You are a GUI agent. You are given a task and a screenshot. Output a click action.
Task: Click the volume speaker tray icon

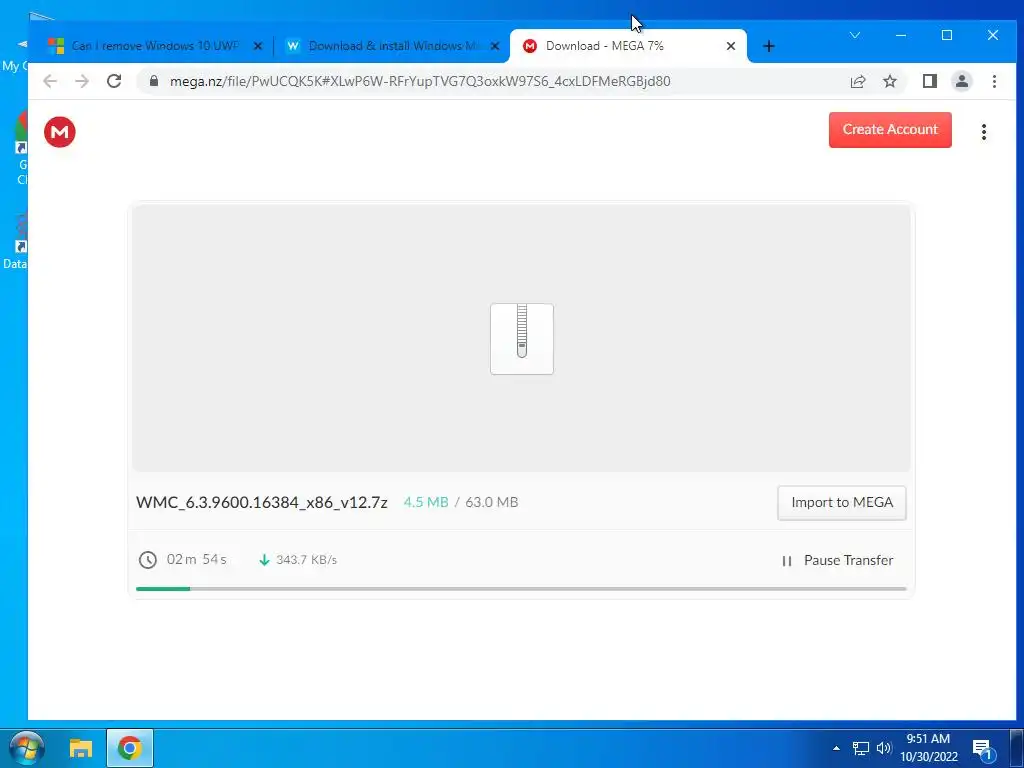pos(884,748)
